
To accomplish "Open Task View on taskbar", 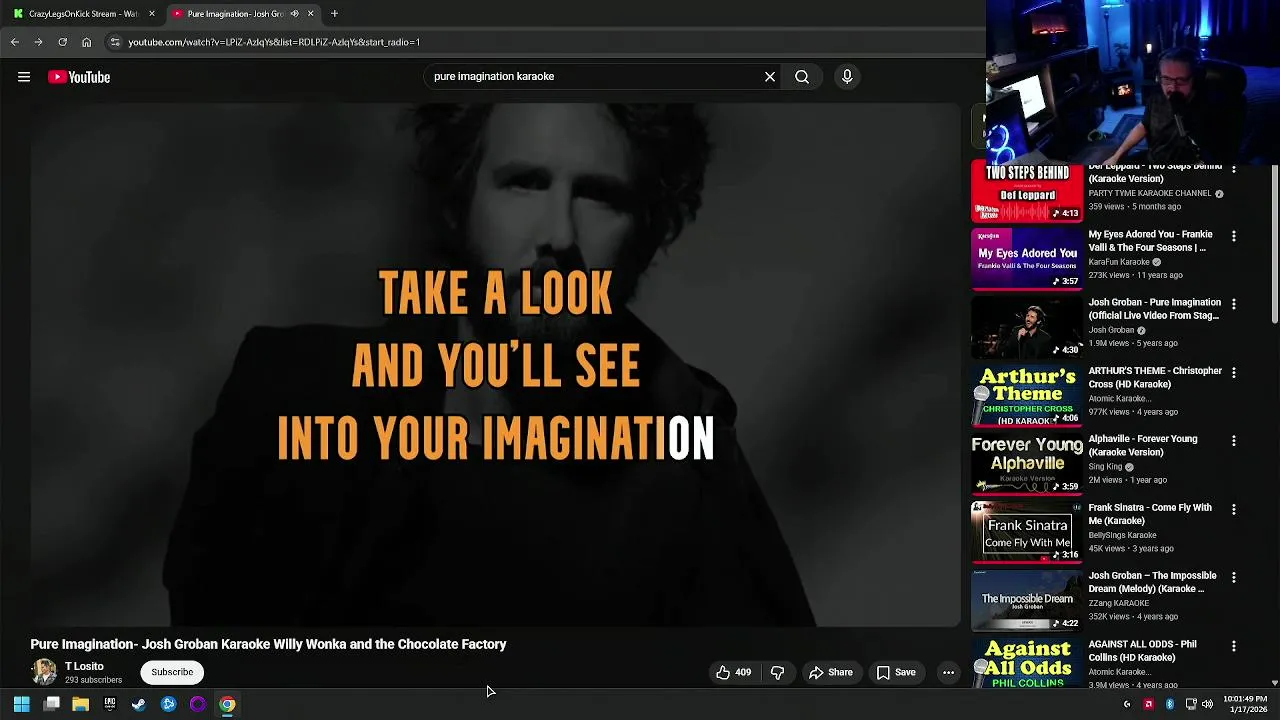I will pos(52,704).
